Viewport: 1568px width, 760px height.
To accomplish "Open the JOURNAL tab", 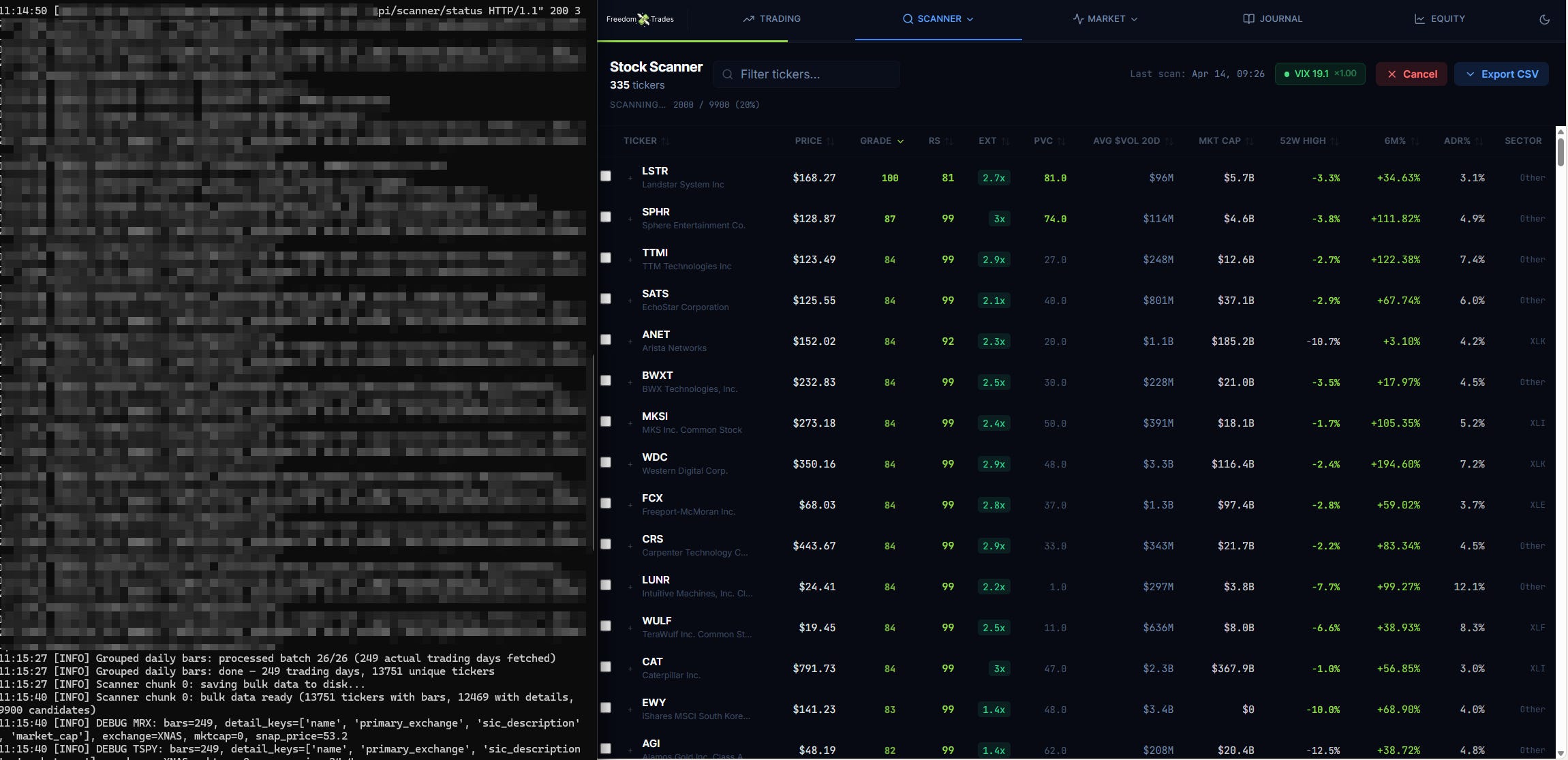I will click(x=1272, y=19).
